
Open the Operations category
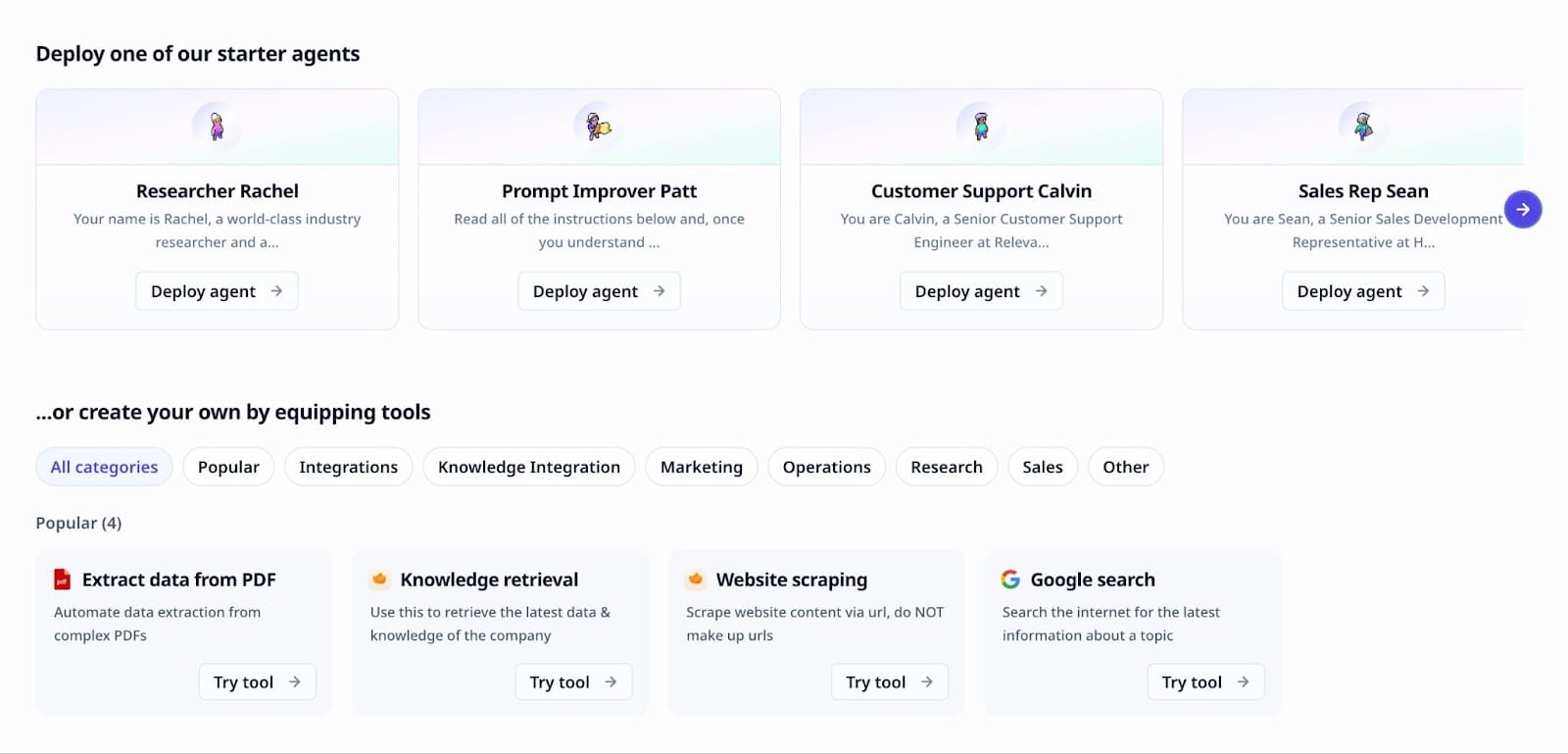point(826,467)
